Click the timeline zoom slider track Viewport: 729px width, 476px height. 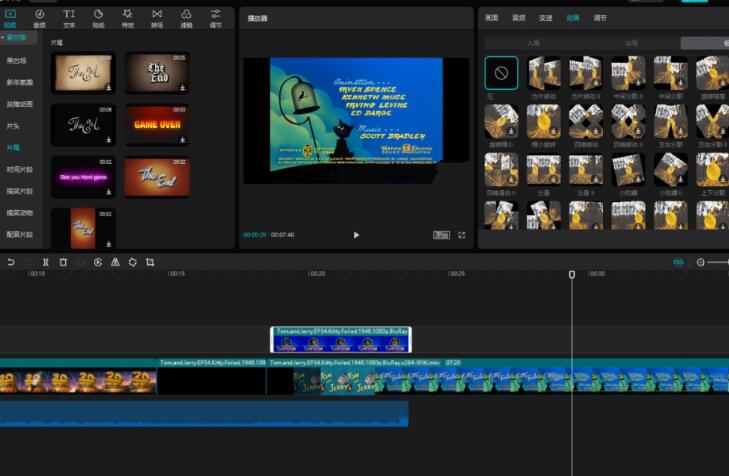click(719, 262)
